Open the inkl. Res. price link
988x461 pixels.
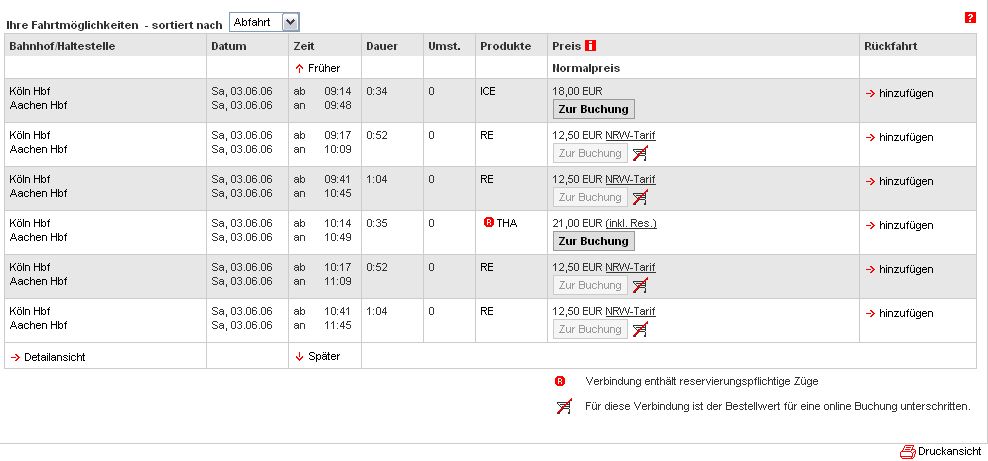631,224
